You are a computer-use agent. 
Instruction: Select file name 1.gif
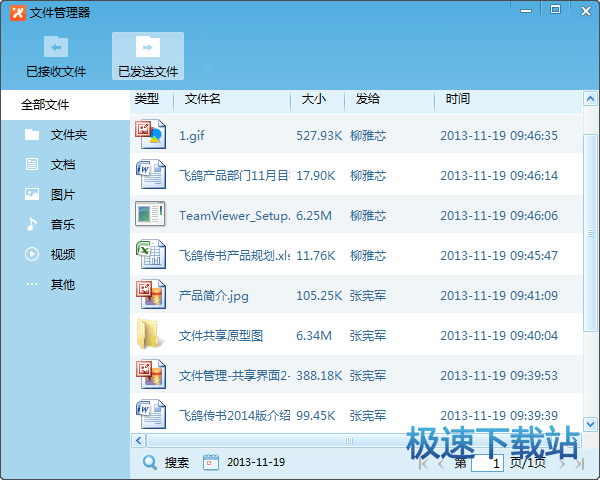tap(192, 136)
